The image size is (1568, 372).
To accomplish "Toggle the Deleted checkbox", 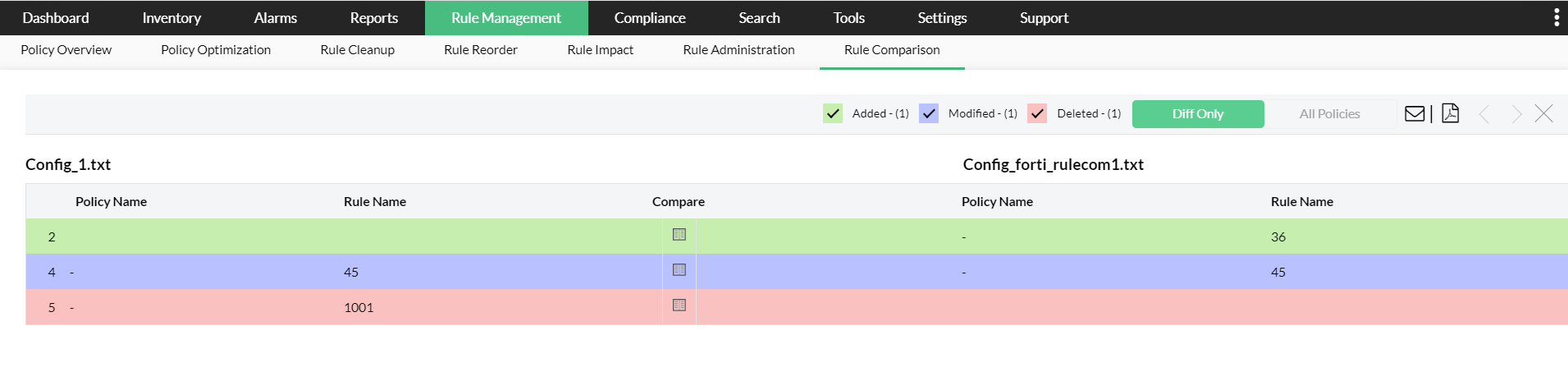I will pos(1037,113).
